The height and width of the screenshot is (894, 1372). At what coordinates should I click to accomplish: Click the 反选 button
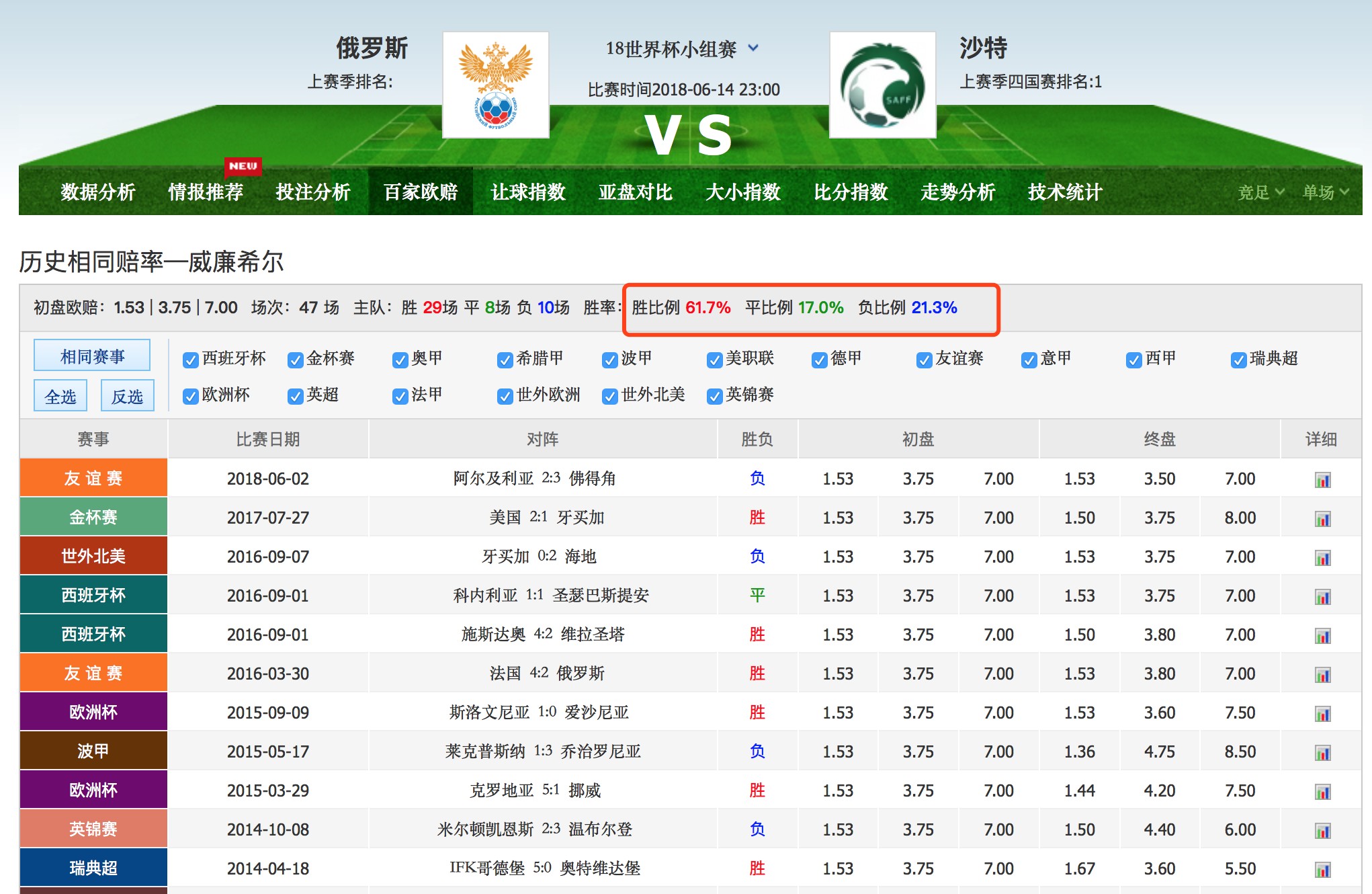click(127, 396)
